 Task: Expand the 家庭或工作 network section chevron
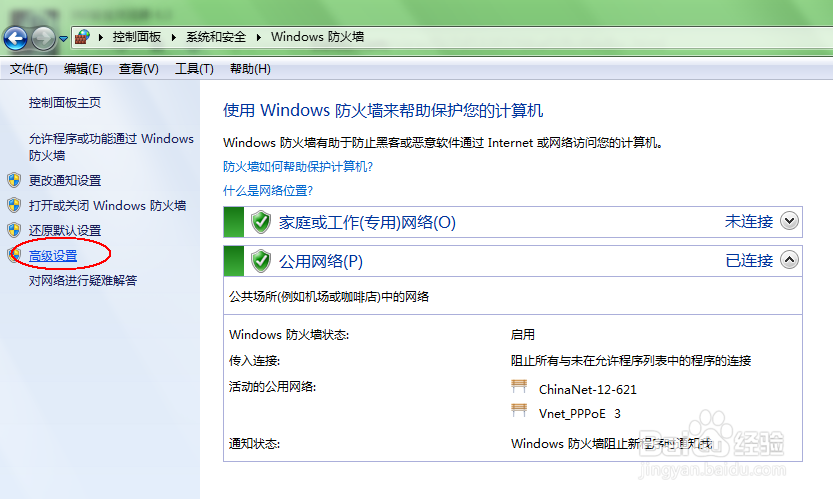[x=789, y=221]
